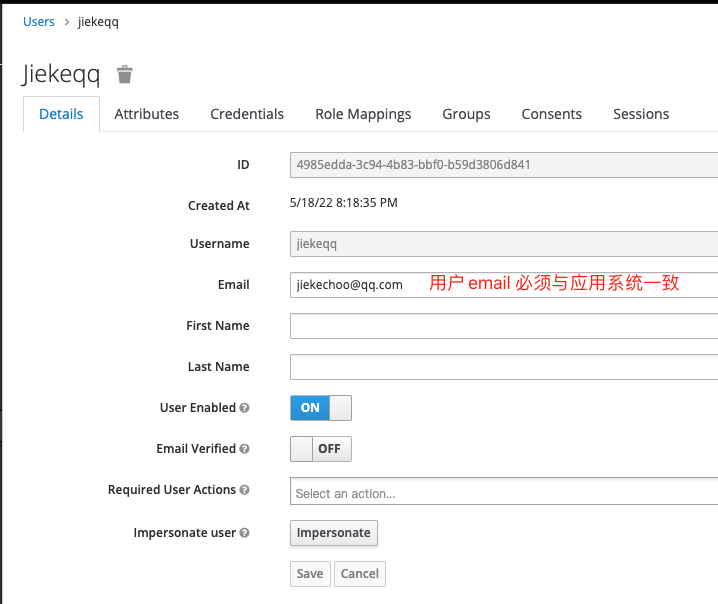The height and width of the screenshot is (604, 718).
Task: Click the Cancel button
Action: (x=360, y=573)
